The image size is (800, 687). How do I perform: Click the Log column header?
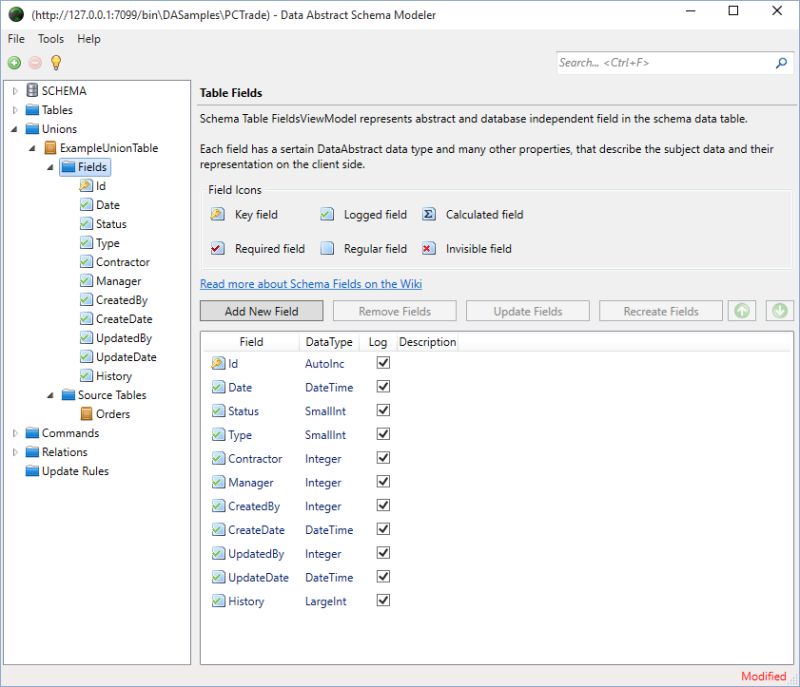[378, 342]
